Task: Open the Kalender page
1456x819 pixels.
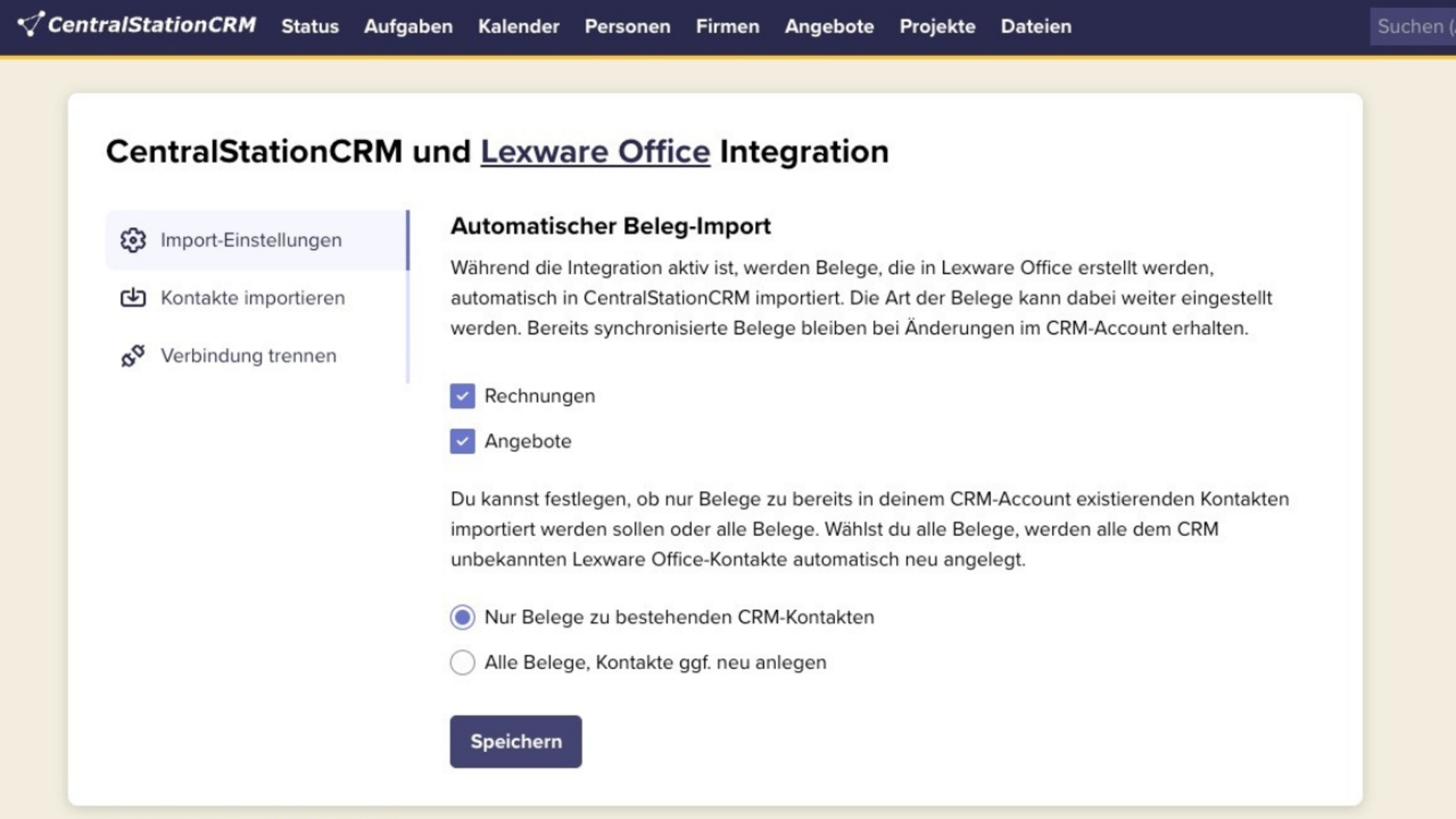Action: 518,26
